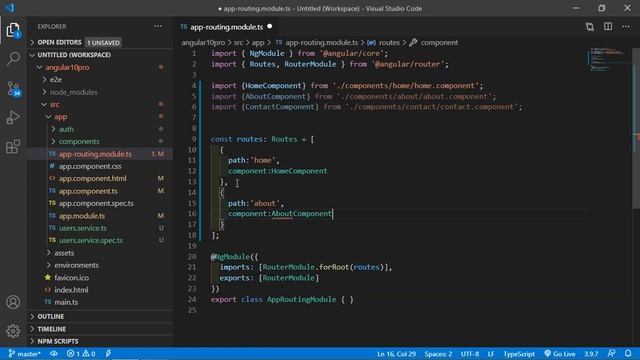
Task: Change encoding via UTF-8
Action: point(470,354)
